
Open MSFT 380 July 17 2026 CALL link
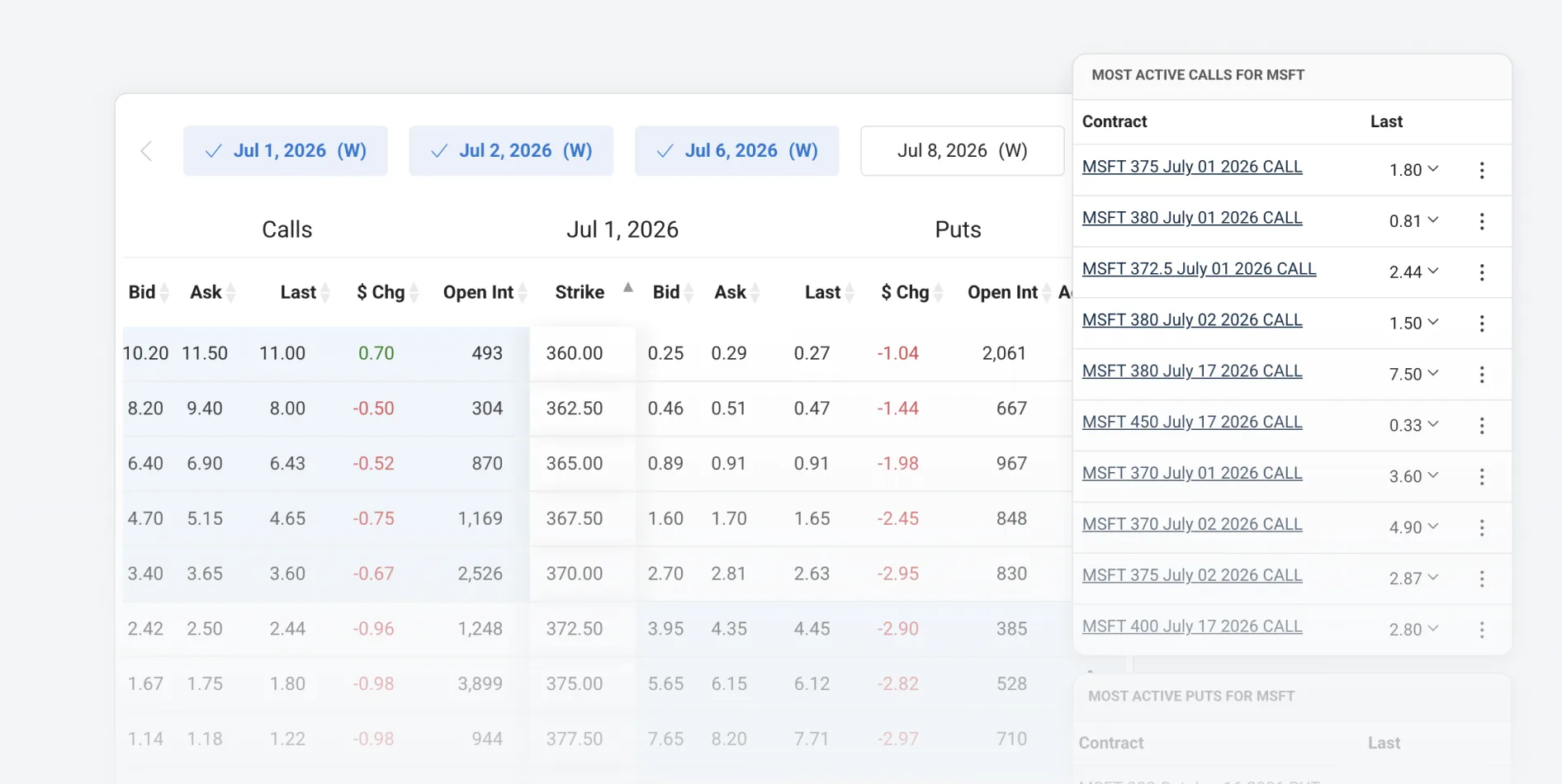point(1192,371)
